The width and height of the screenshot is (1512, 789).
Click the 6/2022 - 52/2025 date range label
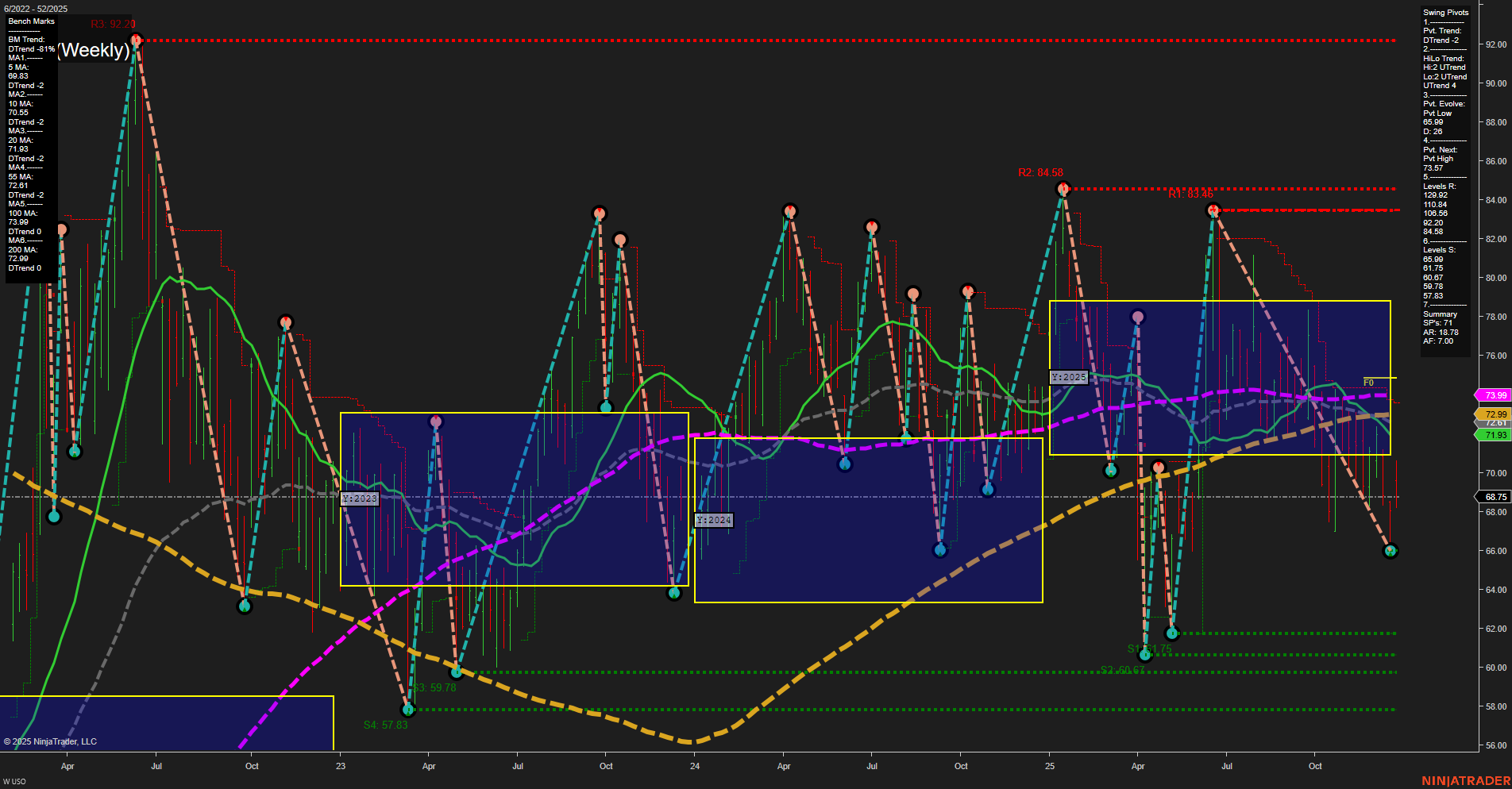(x=37, y=6)
